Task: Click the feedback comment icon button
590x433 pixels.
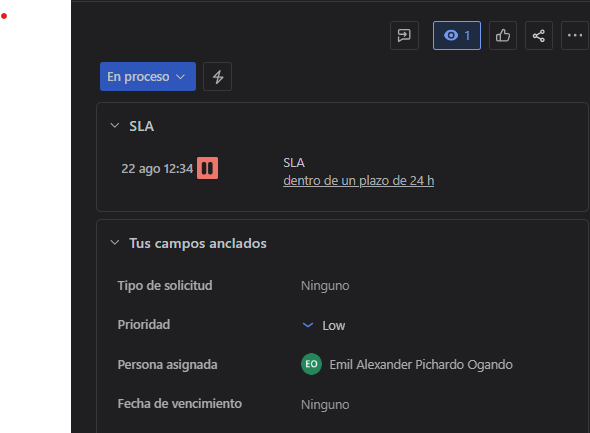Action: pyautogui.click(x=404, y=35)
